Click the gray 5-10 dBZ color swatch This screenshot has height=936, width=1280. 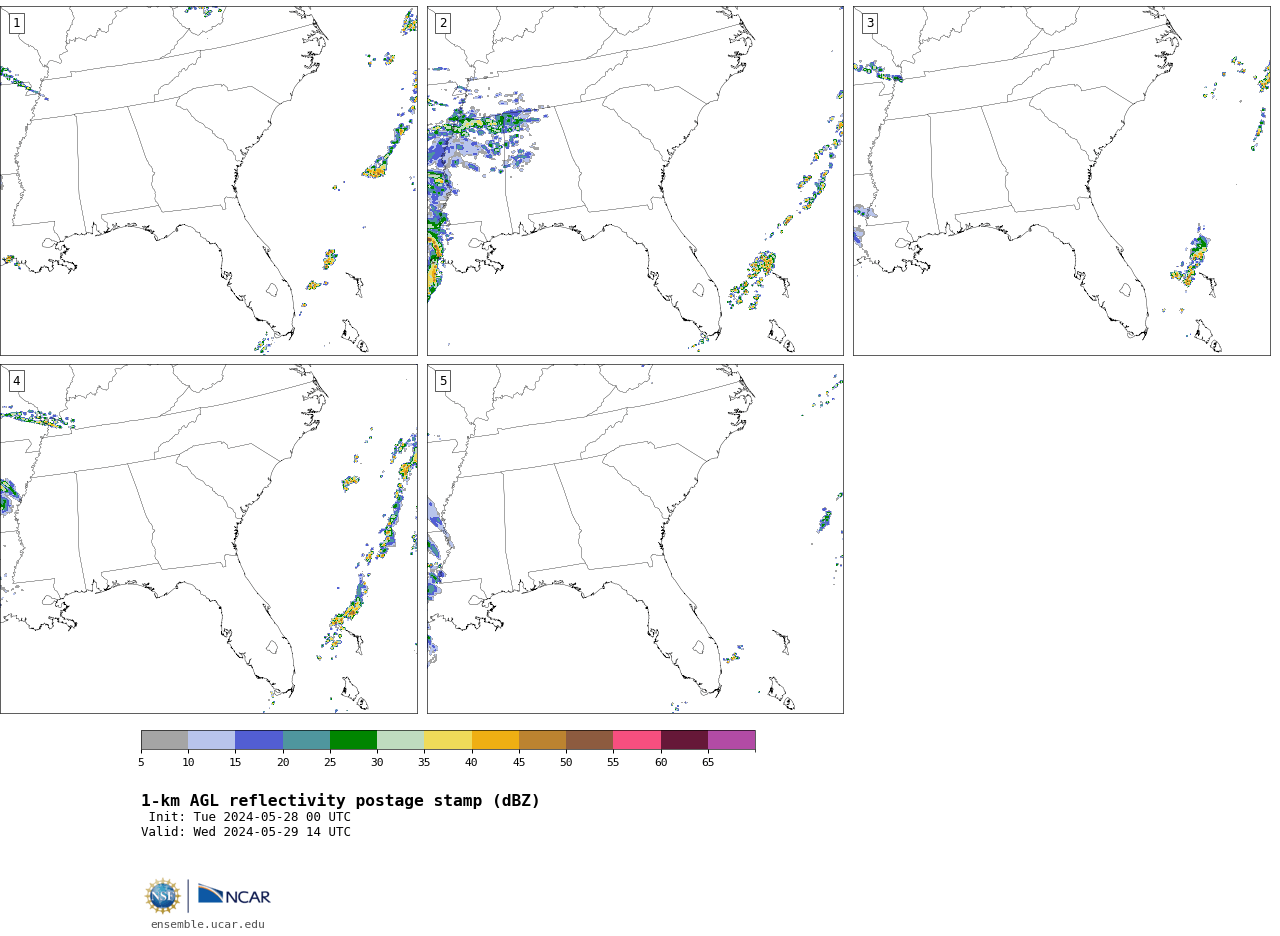click(x=164, y=740)
